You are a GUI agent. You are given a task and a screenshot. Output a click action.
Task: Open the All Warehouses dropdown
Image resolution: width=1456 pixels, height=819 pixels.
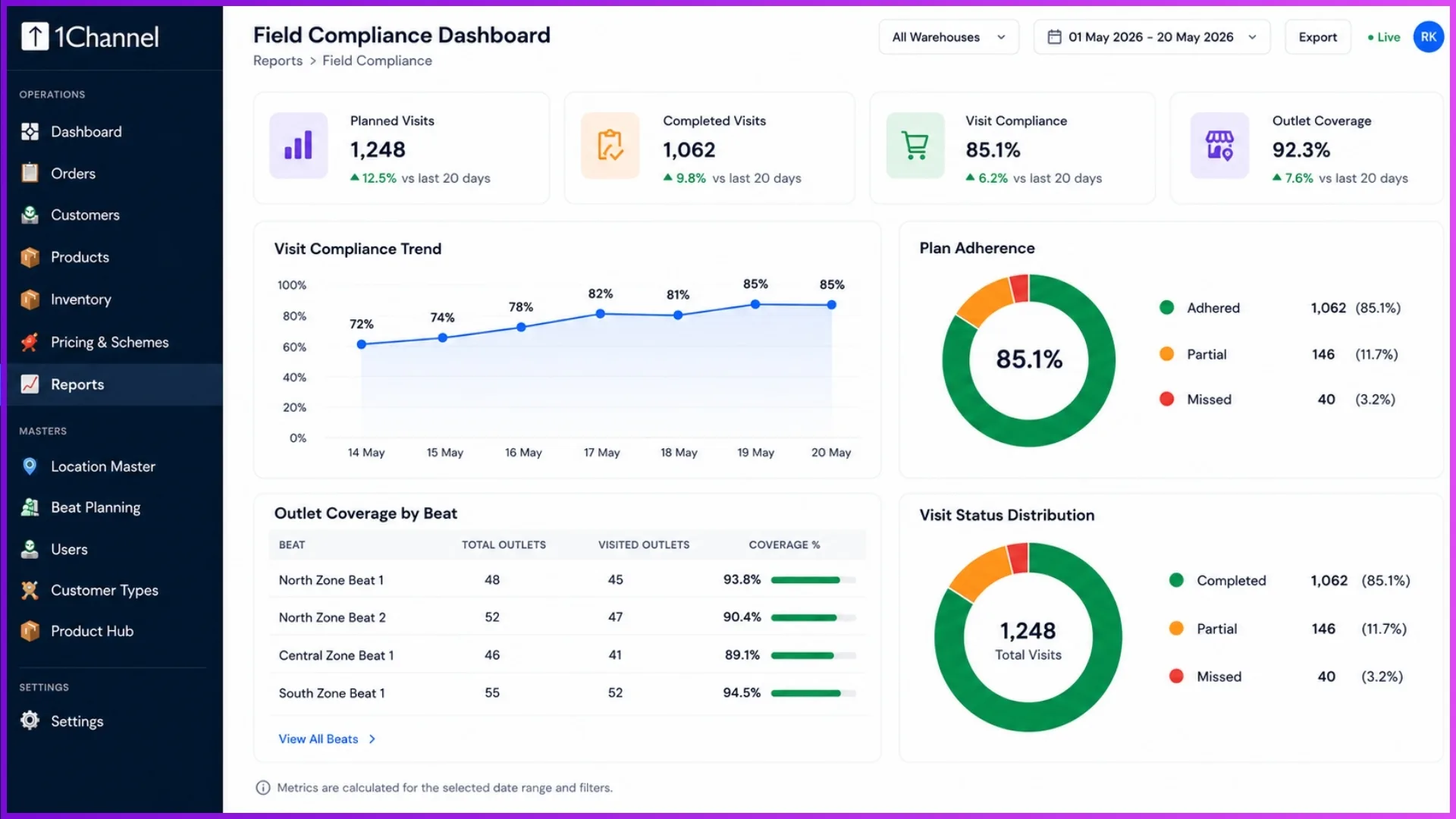tap(949, 37)
